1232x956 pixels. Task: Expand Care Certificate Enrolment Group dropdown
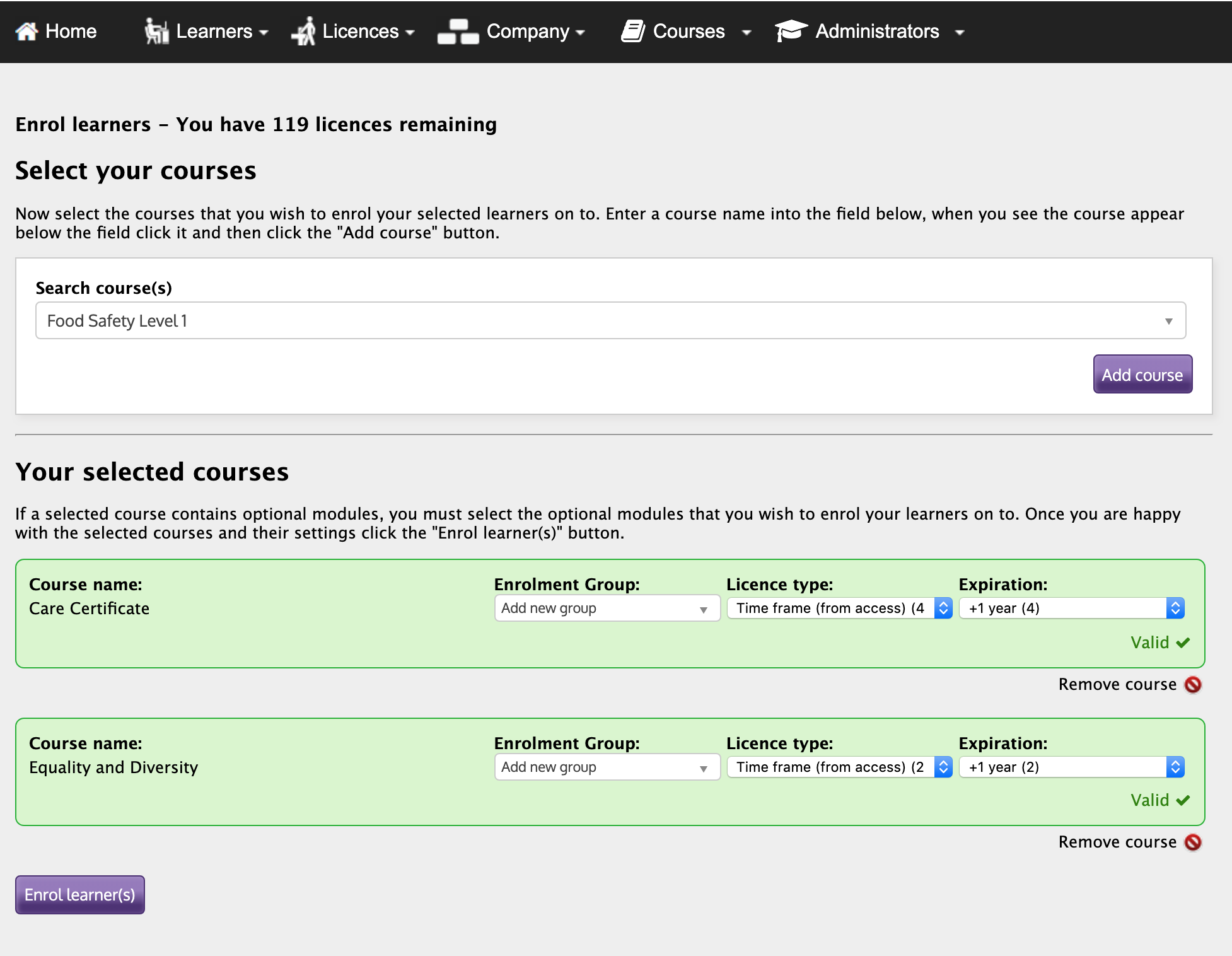(607, 609)
